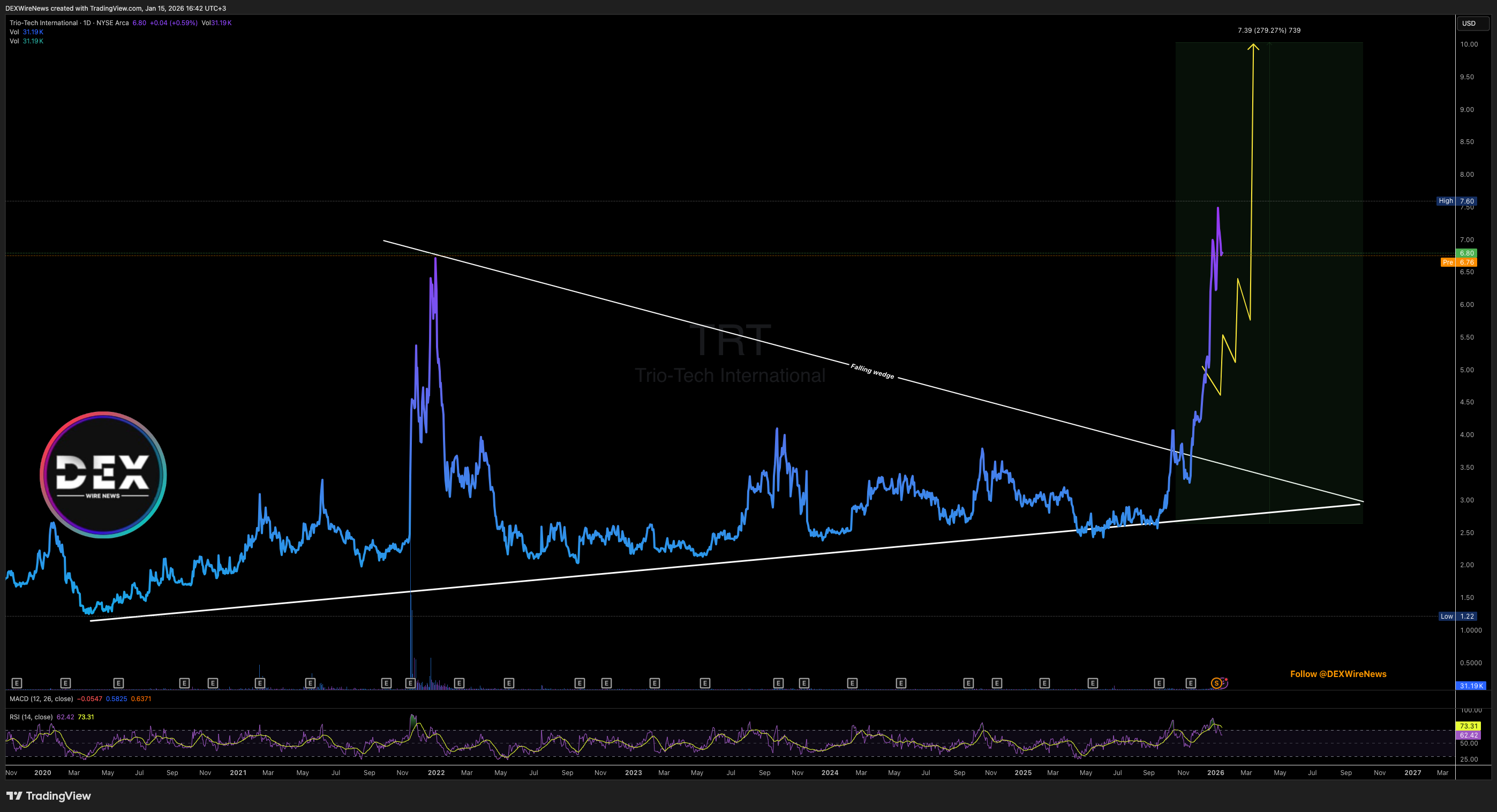Screen dimensions: 1497x812
Task: Click the Trio-Tech International symbol title
Action: 43,22
